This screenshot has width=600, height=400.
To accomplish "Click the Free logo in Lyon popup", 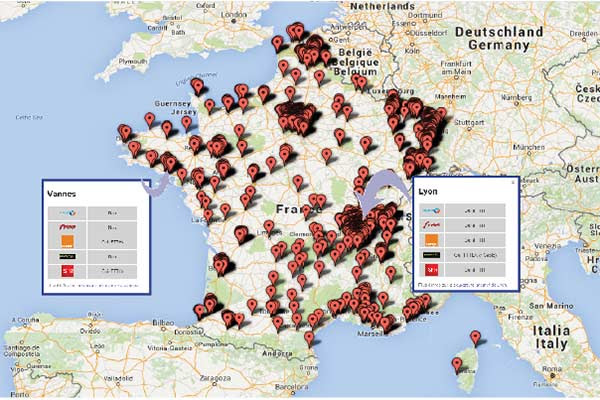I will click(x=432, y=225).
